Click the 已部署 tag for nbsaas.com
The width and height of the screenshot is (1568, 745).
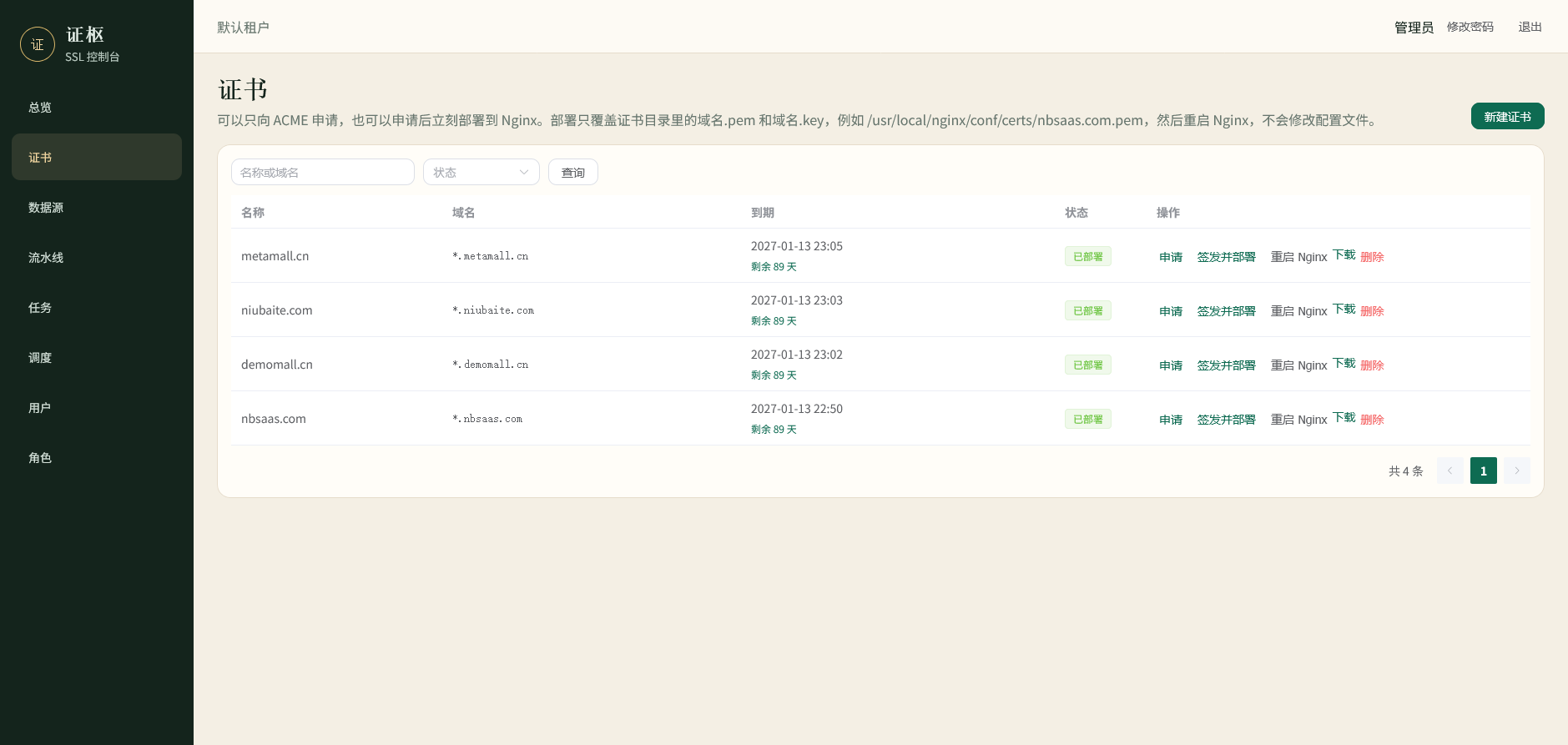tap(1087, 419)
